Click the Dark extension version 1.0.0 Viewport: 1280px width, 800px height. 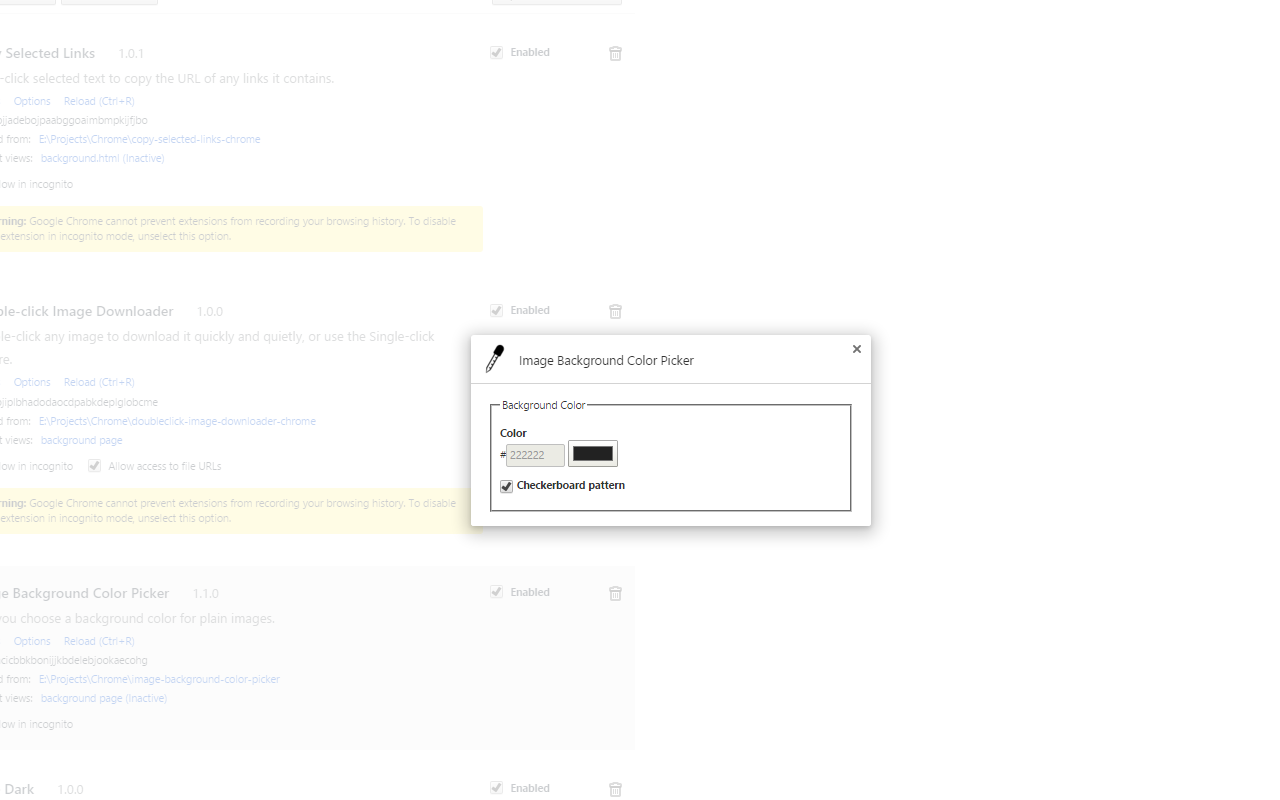click(x=70, y=789)
